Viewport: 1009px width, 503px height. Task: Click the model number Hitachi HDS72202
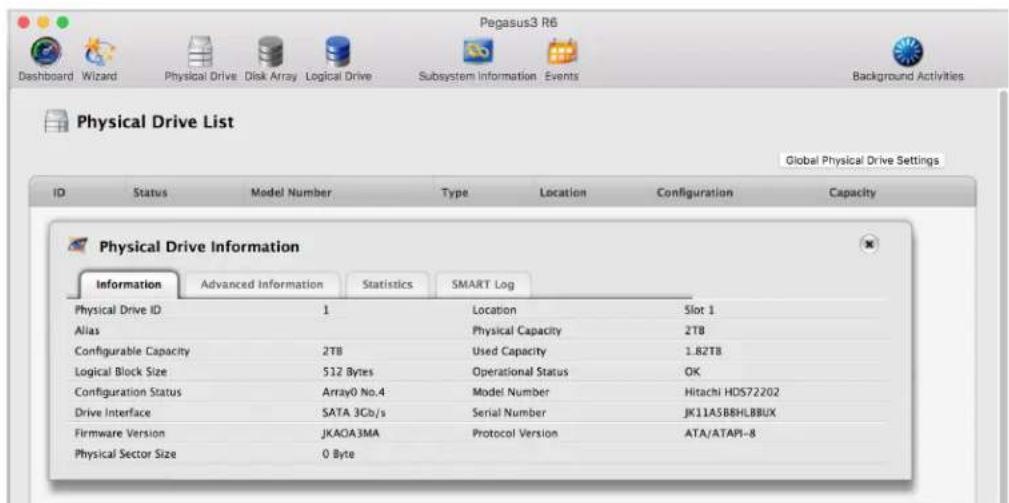[x=732, y=392]
